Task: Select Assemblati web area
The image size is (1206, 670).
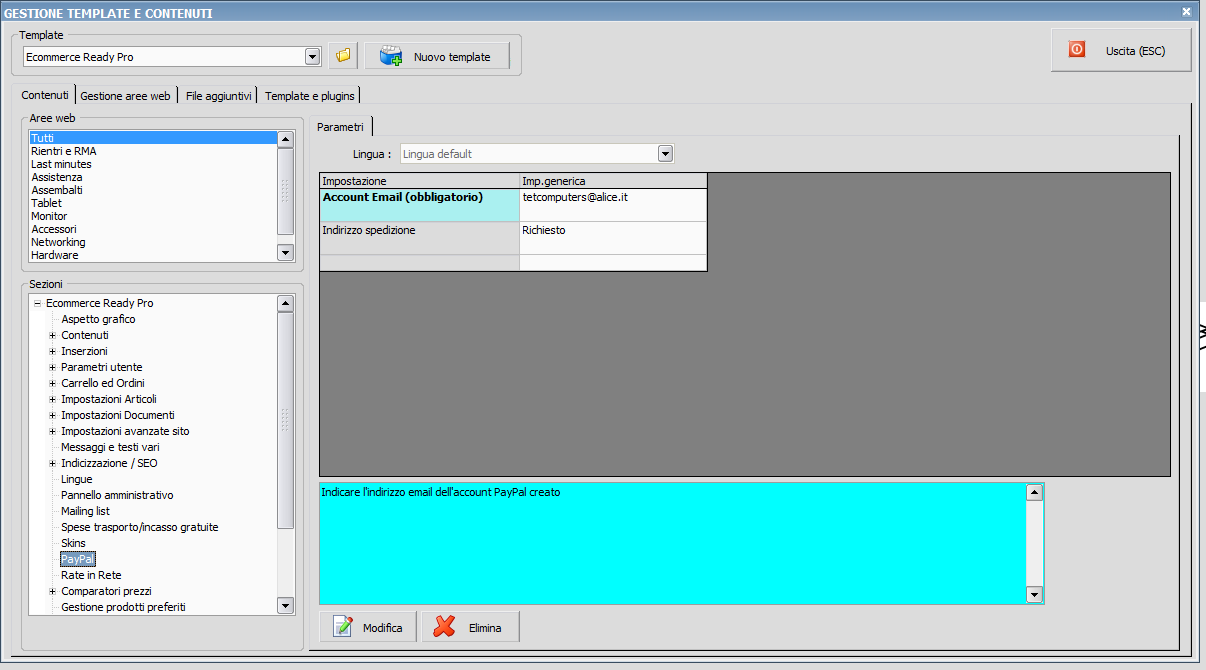Action: pyautogui.click(x=152, y=190)
